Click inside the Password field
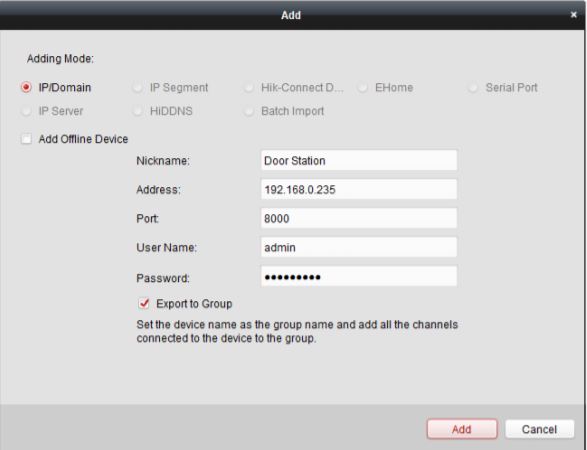587x450 pixels. (359, 276)
